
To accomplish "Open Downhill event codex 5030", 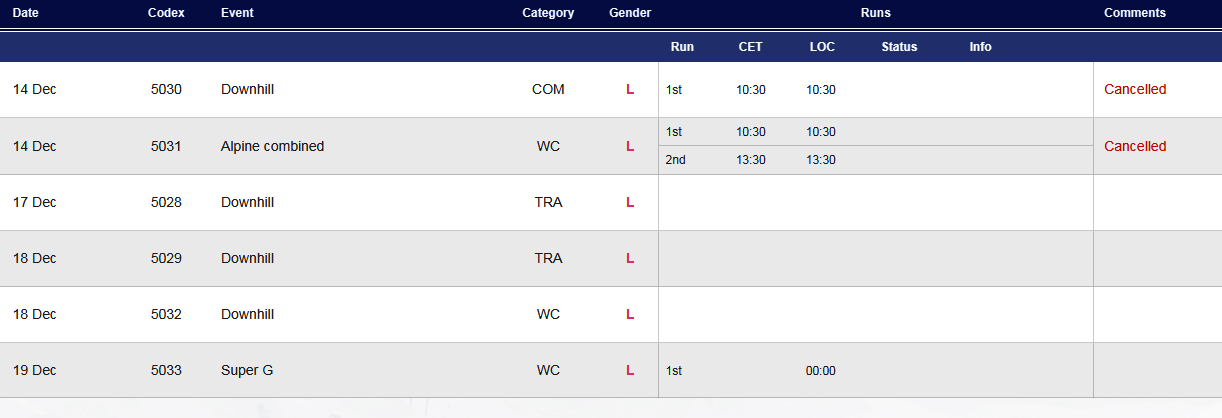I will [x=611, y=89].
